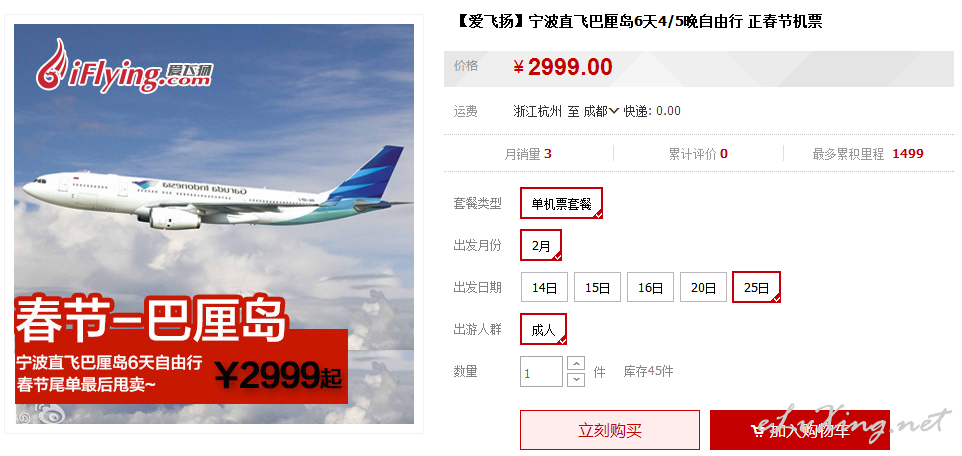Click the Bali flight product image

pyautogui.click(x=214, y=224)
